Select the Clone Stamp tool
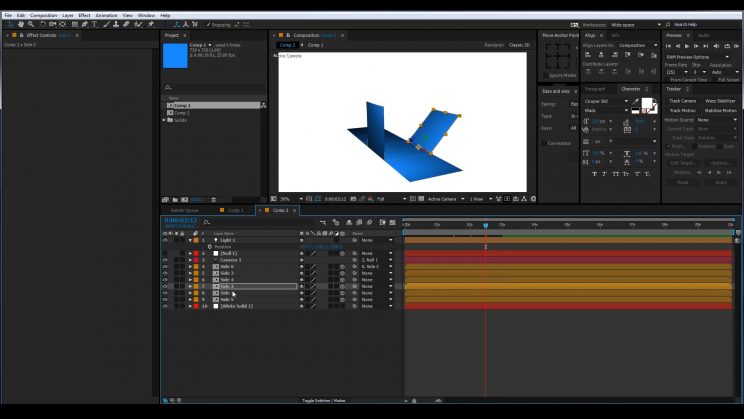Viewport: 744px width, 419px height. [116, 24]
